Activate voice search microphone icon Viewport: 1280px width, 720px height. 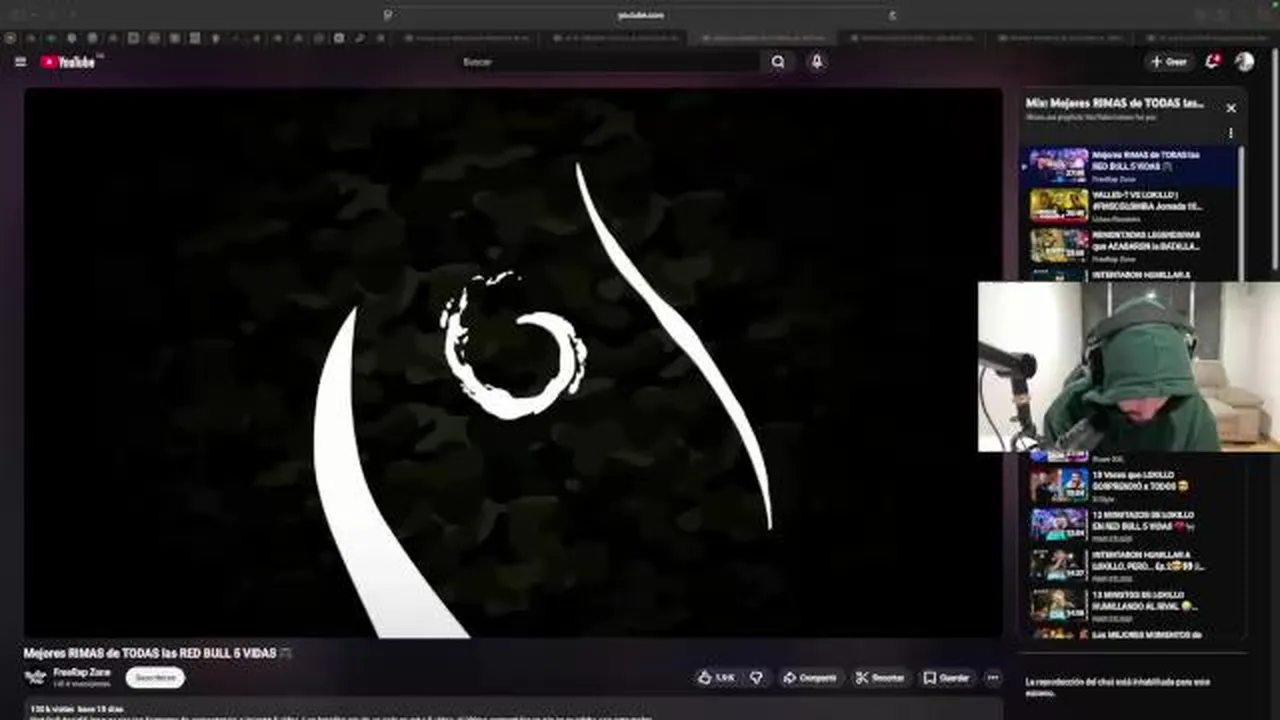tap(817, 62)
